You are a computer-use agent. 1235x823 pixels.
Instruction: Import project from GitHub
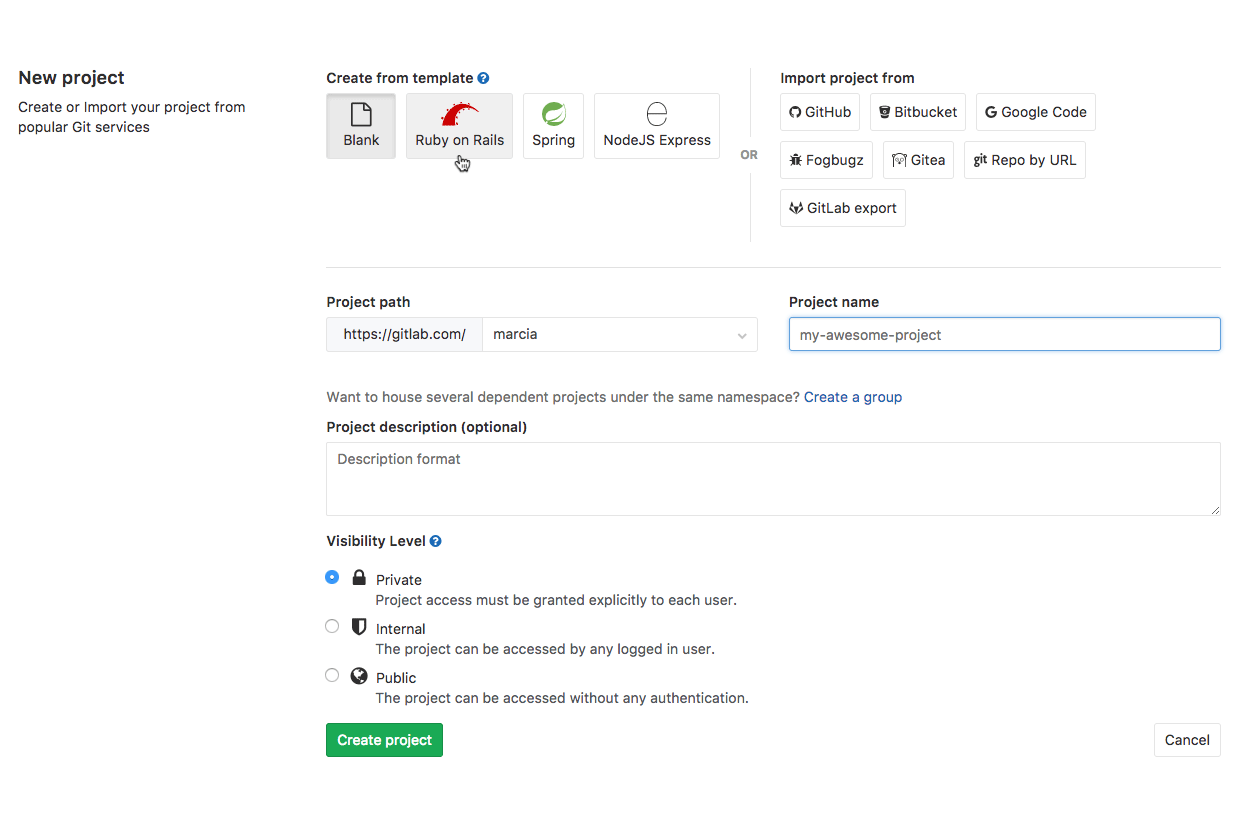pyautogui.click(x=820, y=112)
